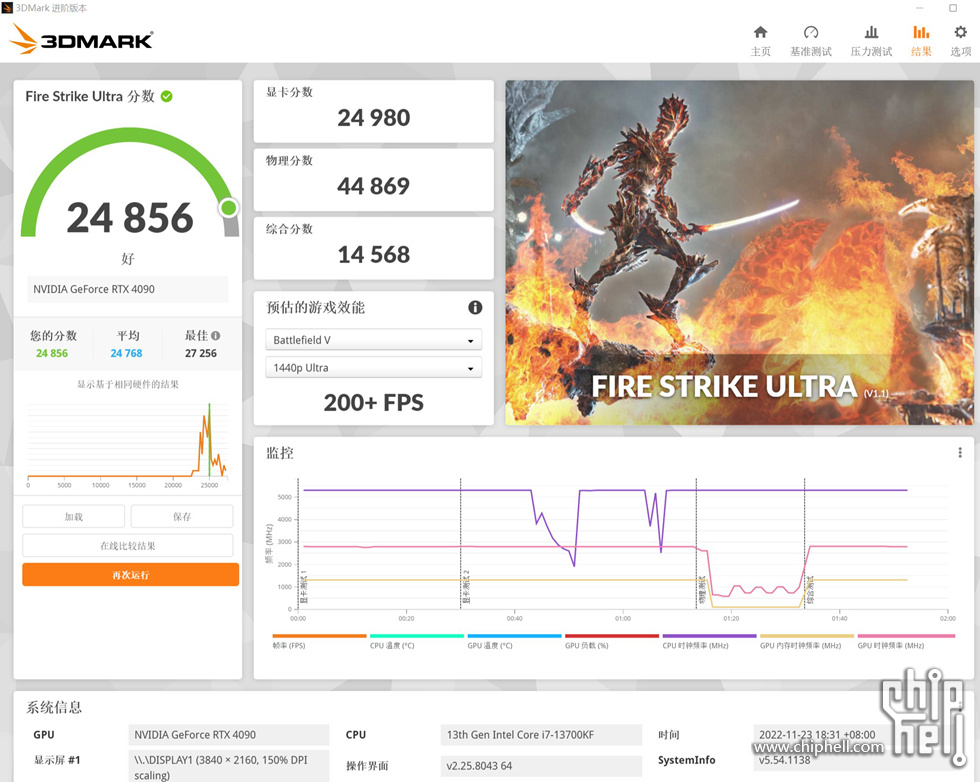The height and width of the screenshot is (782, 980).
Task: Open the 主页 (Home) page
Action: 760,40
